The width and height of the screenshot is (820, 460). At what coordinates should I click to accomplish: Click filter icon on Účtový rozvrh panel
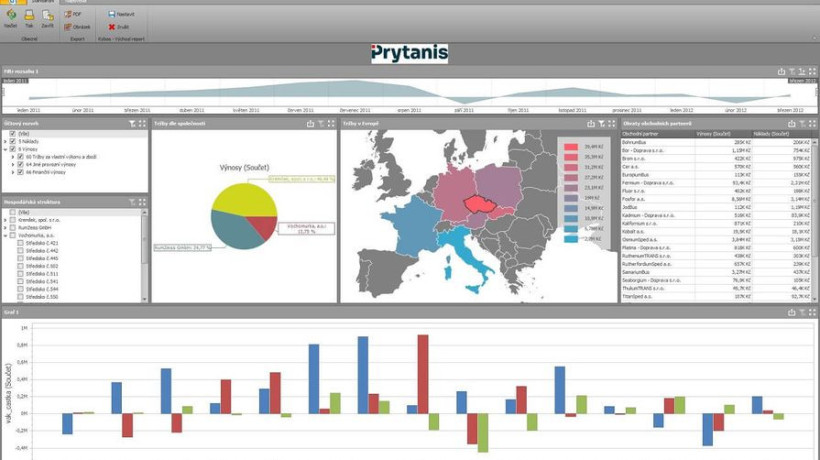(131, 123)
